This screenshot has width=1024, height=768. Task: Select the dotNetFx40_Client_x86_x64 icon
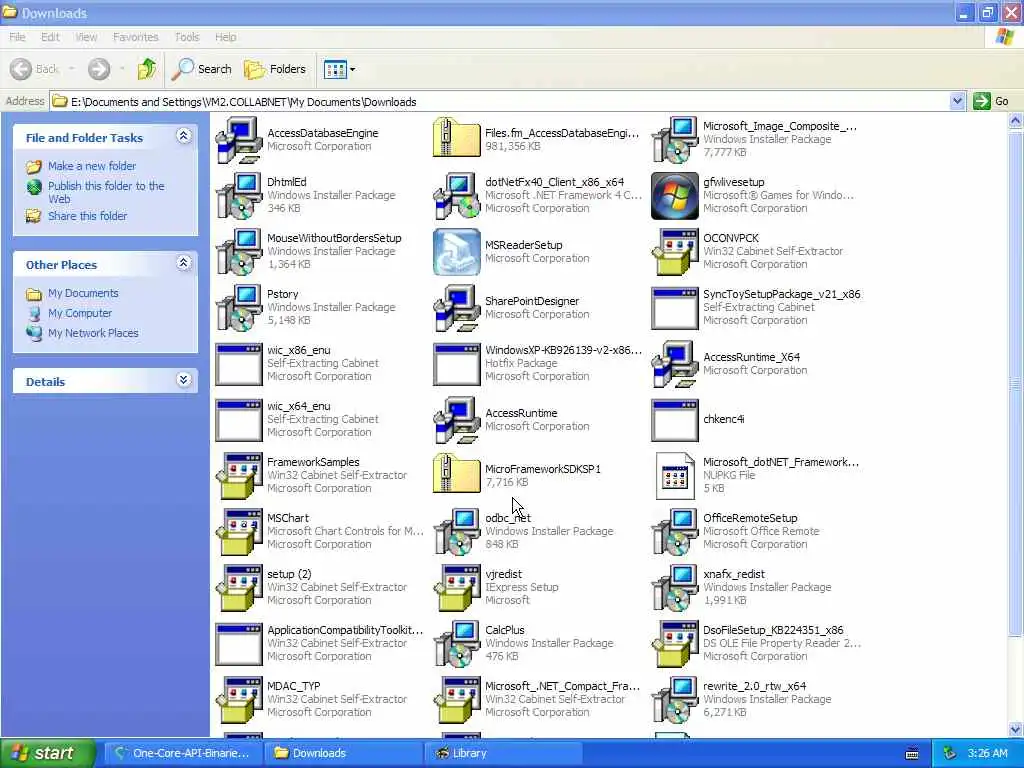click(456, 195)
